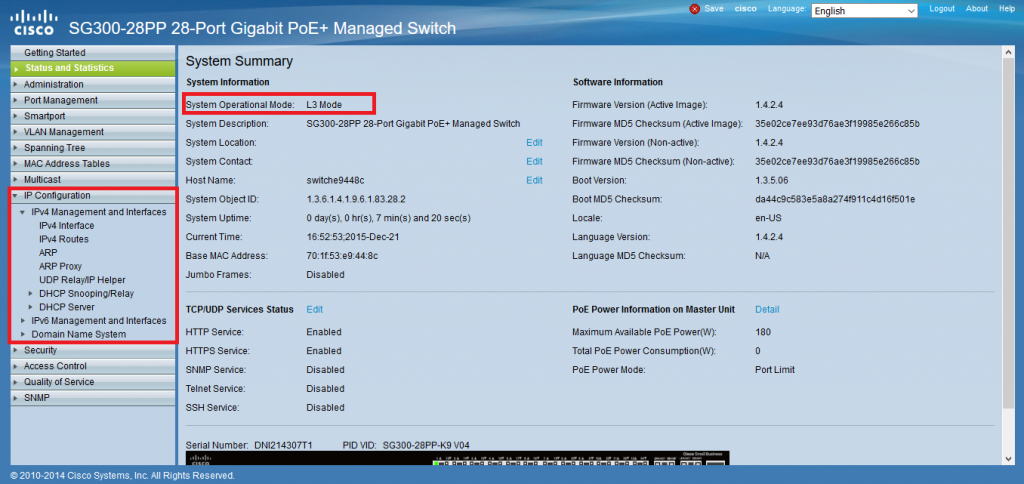Viewport: 1024px width, 484px height.
Task: Expand DHCP Snooping/Relay submenu
Action: pos(86,293)
